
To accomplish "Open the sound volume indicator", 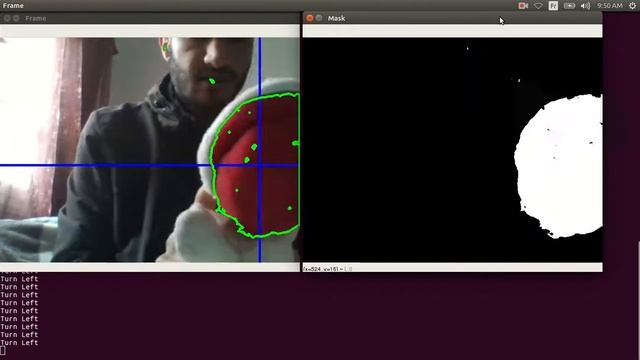I will (585, 6).
